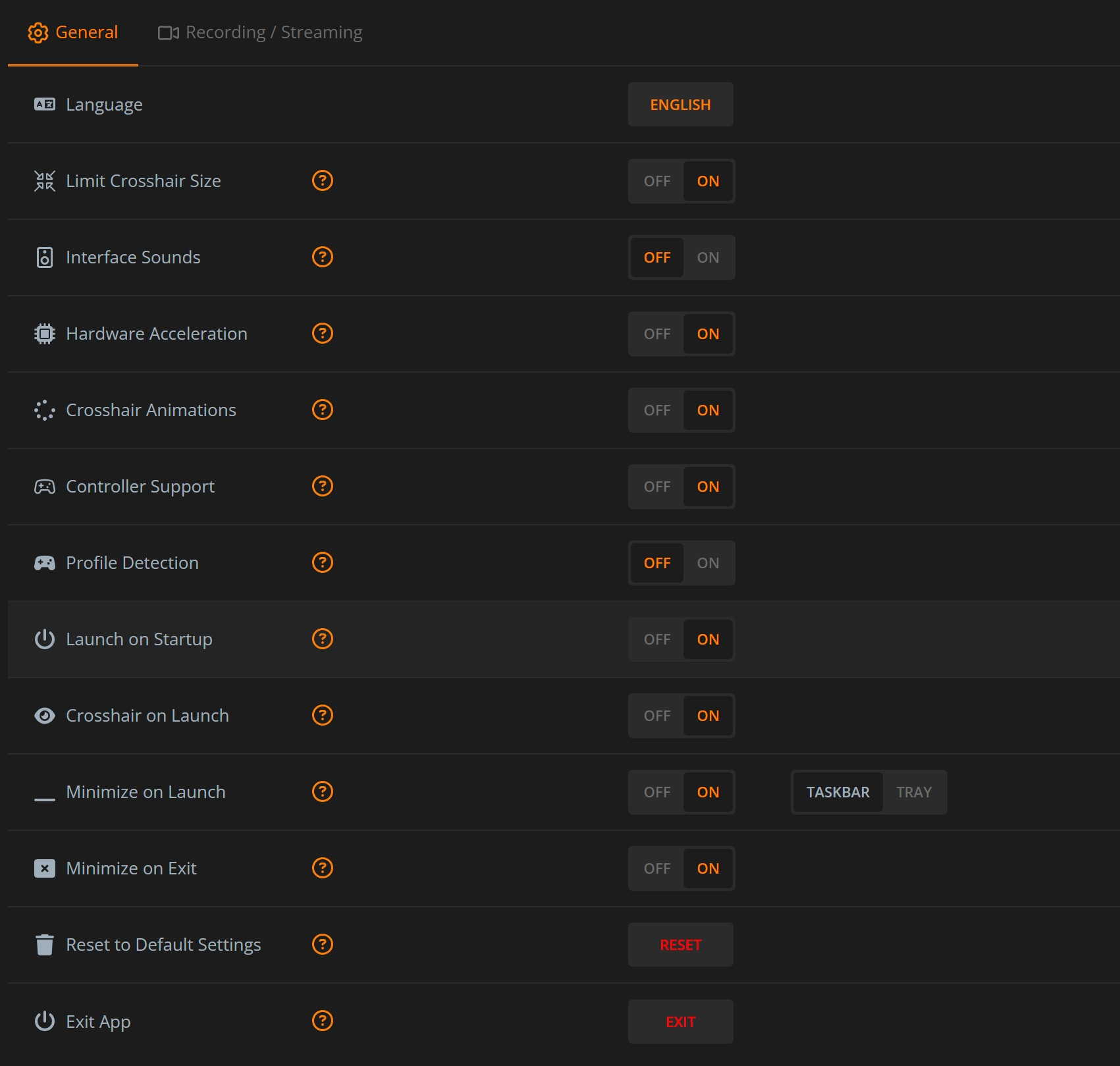Turn Minimize on Launch OFF
The width and height of the screenshot is (1120, 1066).
657,792
